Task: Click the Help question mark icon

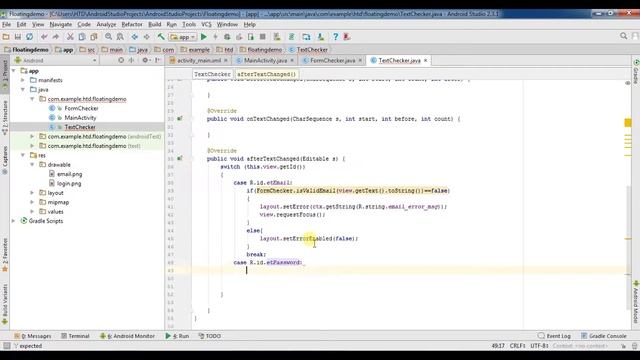Action: [x=335, y=37]
